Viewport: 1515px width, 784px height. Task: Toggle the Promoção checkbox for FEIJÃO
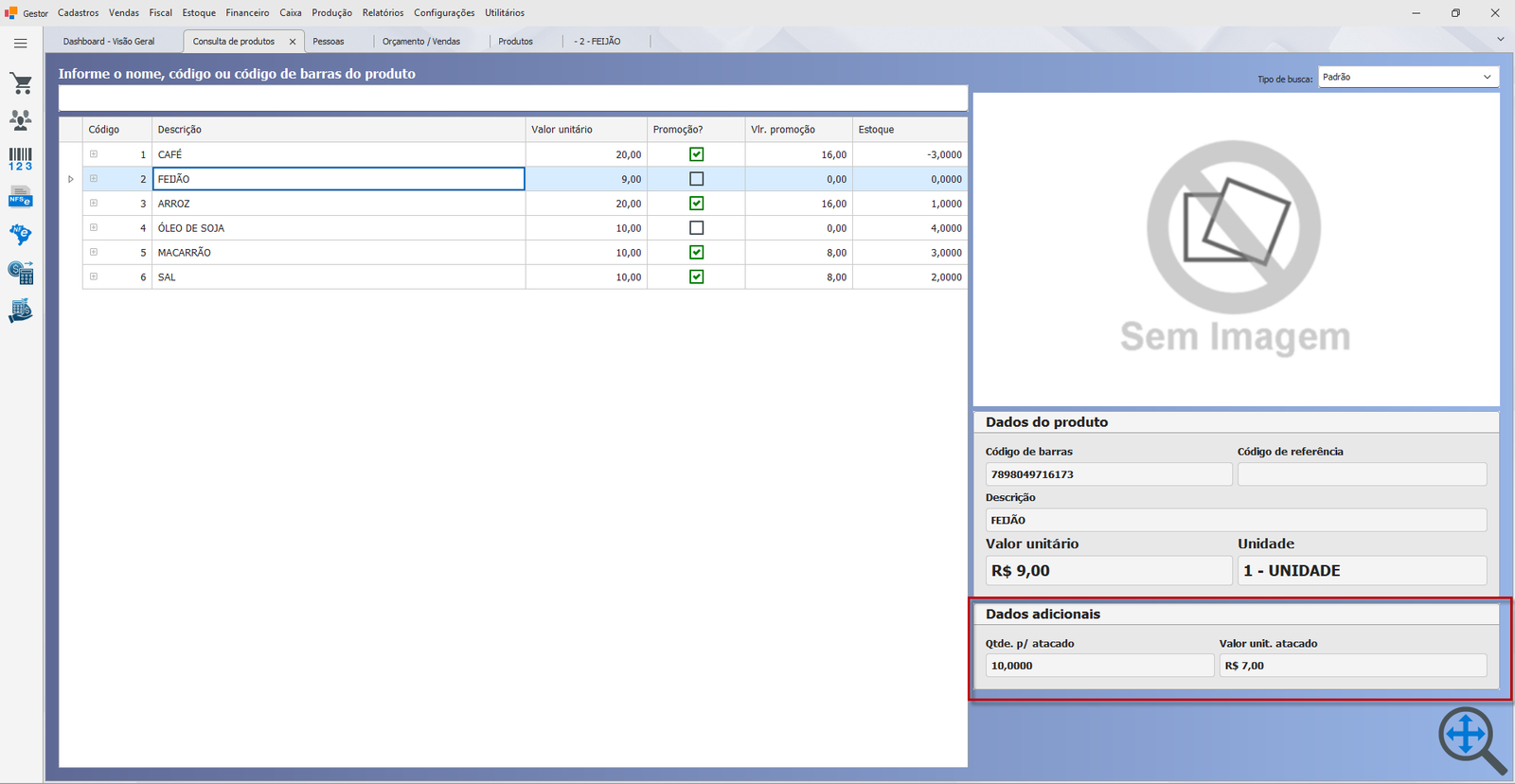coord(697,179)
